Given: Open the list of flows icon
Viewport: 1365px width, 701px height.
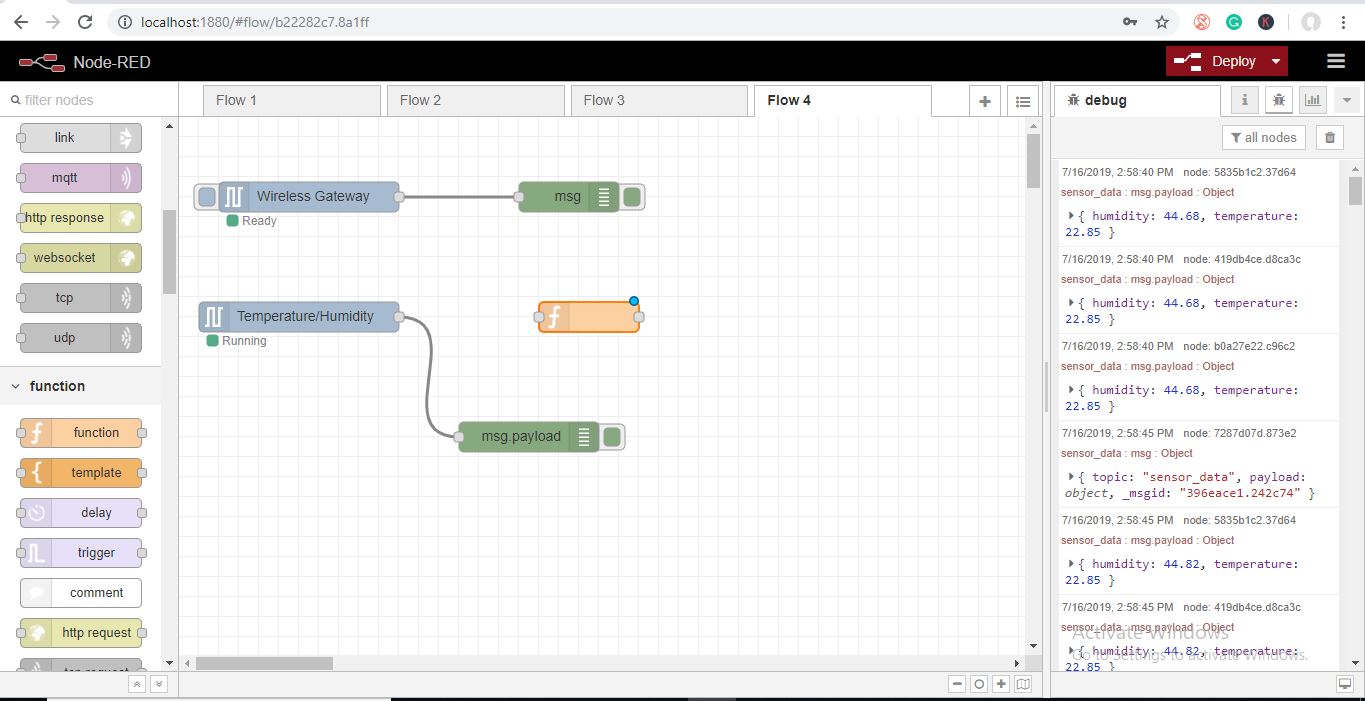Looking at the screenshot, I should (x=1022, y=101).
